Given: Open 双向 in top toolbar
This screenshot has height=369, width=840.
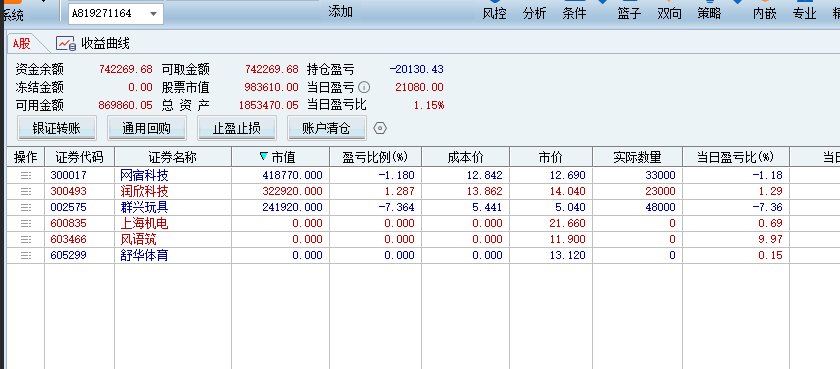Looking at the screenshot, I should (x=669, y=13).
